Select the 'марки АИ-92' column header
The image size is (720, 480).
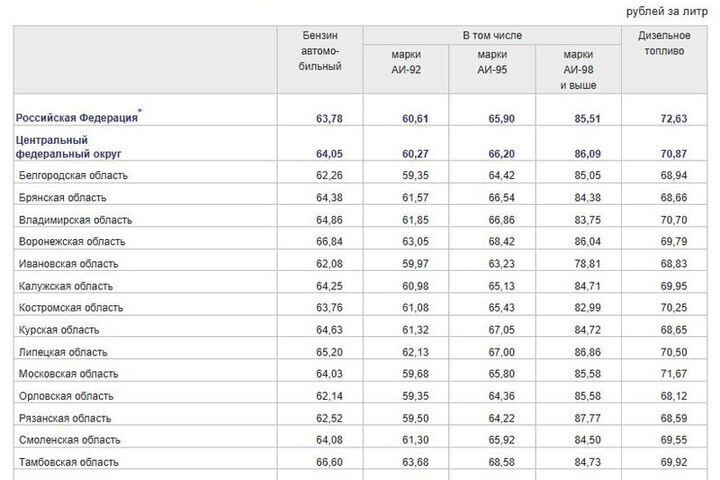click(407, 62)
